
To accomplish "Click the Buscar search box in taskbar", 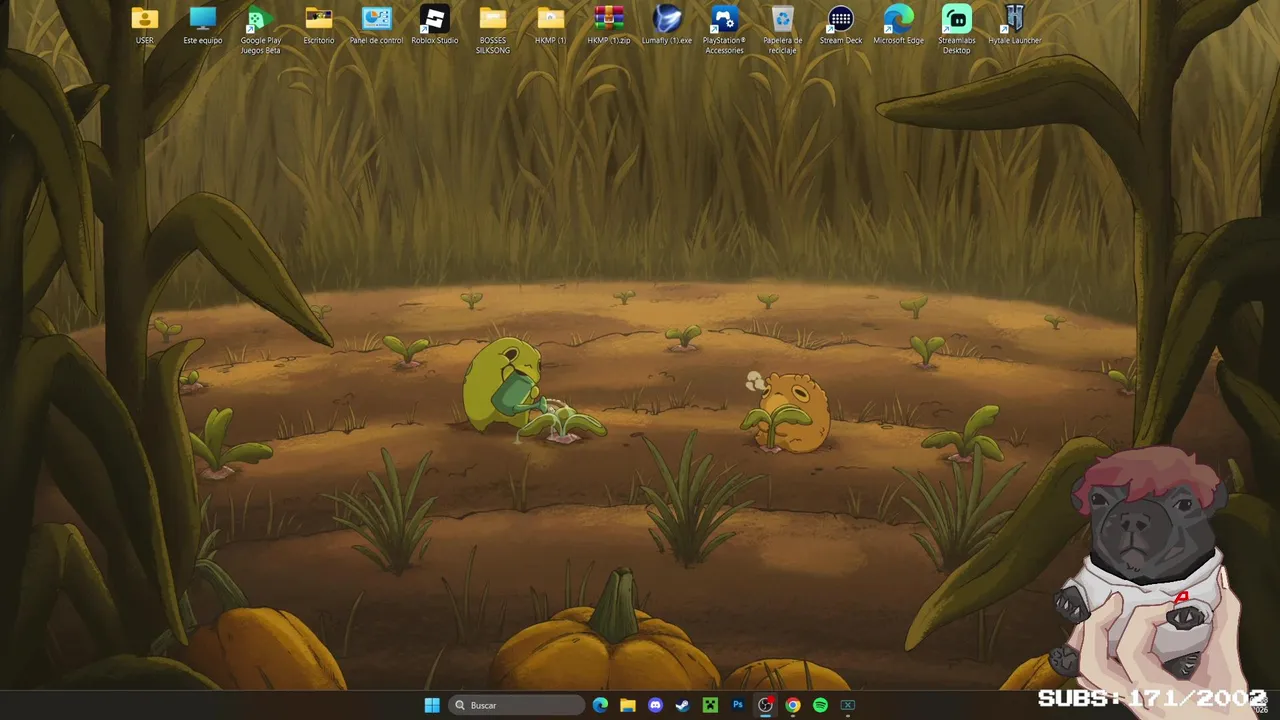I will click(x=517, y=705).
